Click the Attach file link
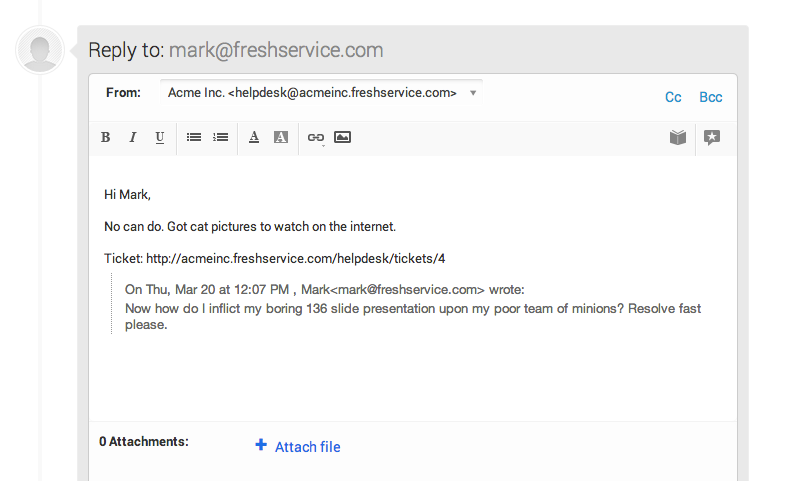Screen dimensions: 795x481 [307, 447]
